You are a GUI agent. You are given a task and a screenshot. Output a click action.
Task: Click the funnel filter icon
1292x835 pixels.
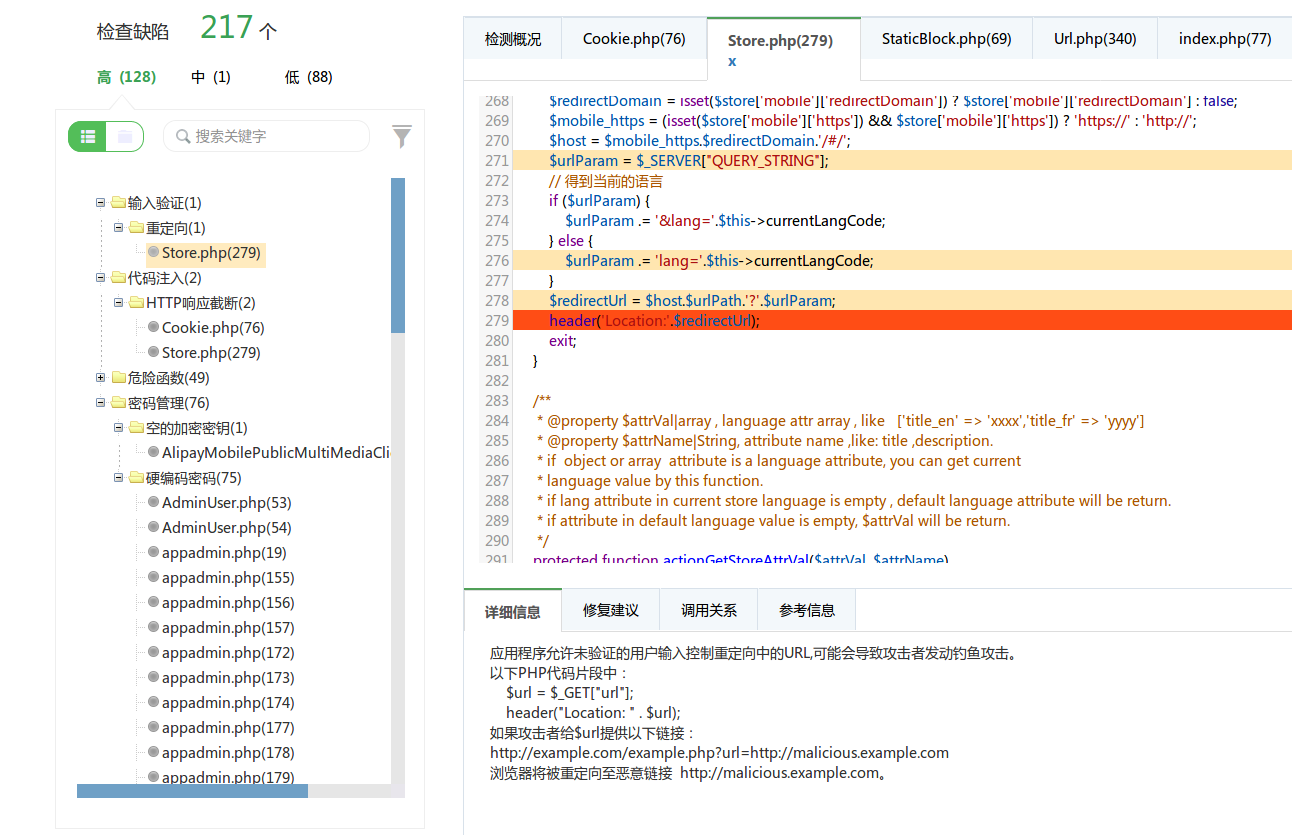point(401,137)
